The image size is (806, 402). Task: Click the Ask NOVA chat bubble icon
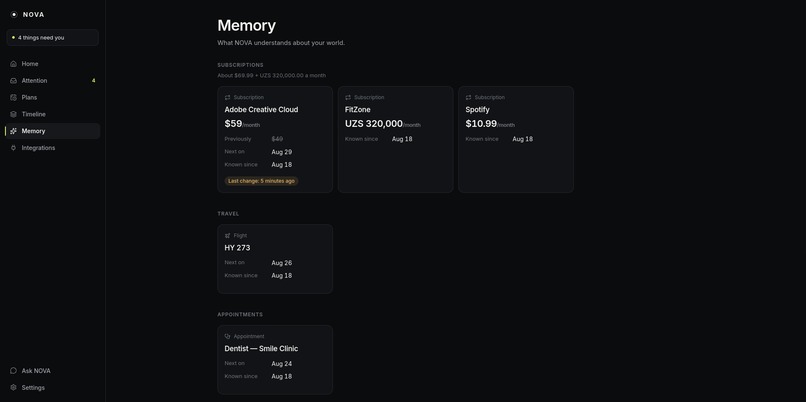[x=13, y=371]
